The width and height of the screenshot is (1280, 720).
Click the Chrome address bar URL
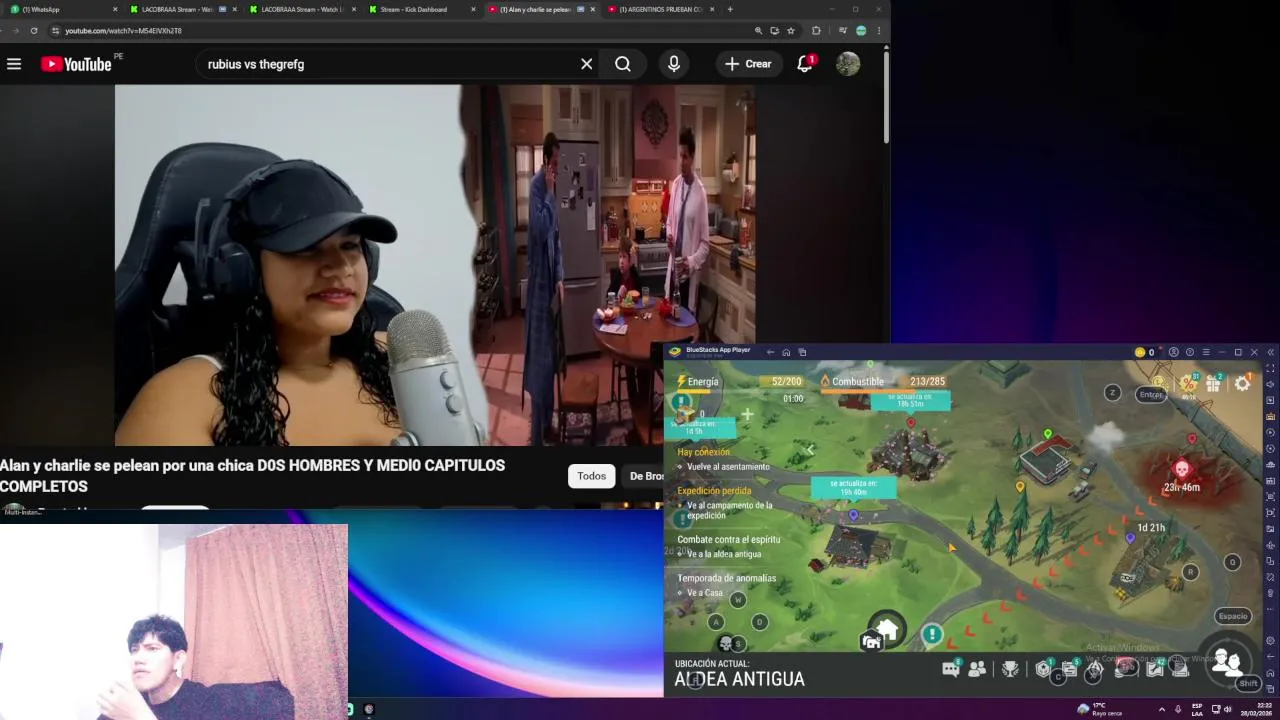tap(123, 31)
